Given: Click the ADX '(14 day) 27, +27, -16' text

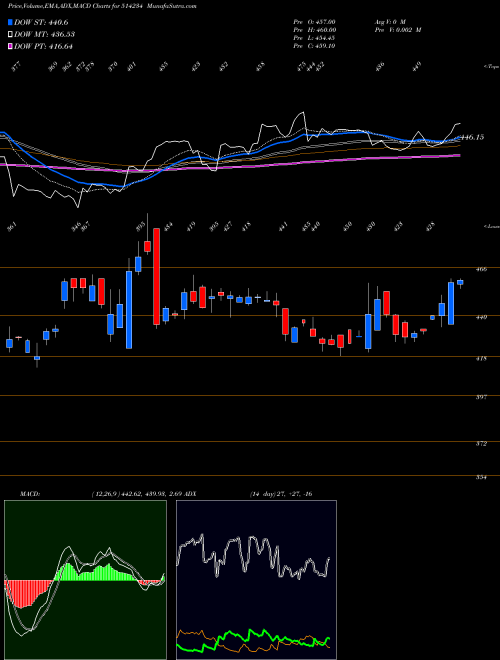Looking at the screenshot, I should click(281, 494).
